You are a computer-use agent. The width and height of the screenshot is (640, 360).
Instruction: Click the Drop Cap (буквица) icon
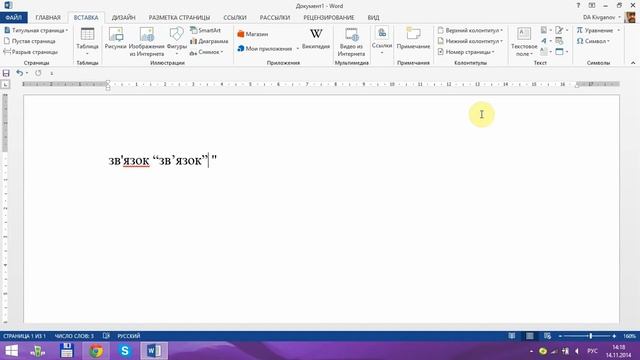546,52
